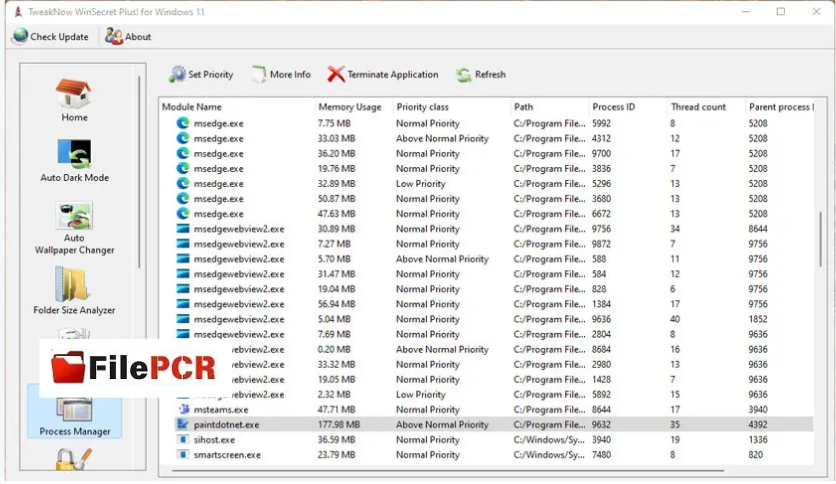Click the horizontal scrollbar under process list
The height and width of the screenshot is (484, 836).
[x=448, y=471]
